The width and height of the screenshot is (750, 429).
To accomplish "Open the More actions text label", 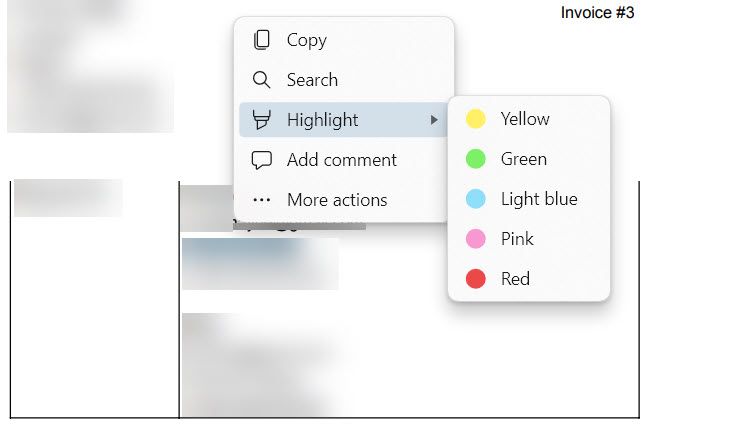I will tap(337, 200).
